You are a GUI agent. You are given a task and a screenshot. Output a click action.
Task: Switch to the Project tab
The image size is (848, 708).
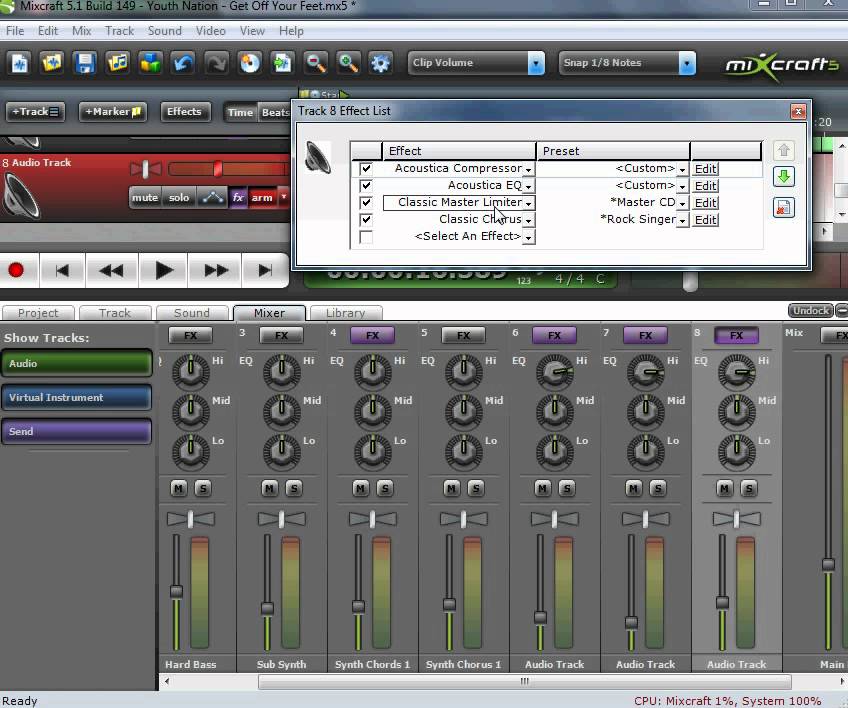click(x=38, y=313)
